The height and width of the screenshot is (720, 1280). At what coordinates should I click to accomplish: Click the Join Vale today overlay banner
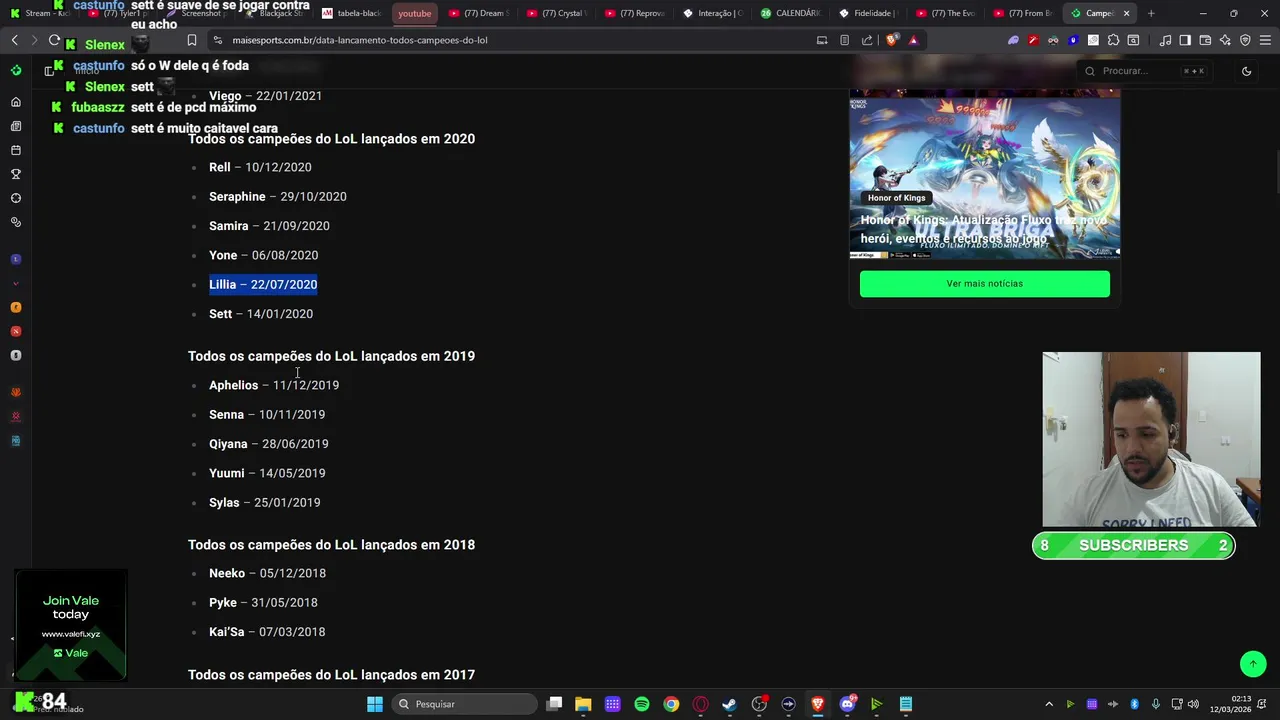[x=71, y=626]
